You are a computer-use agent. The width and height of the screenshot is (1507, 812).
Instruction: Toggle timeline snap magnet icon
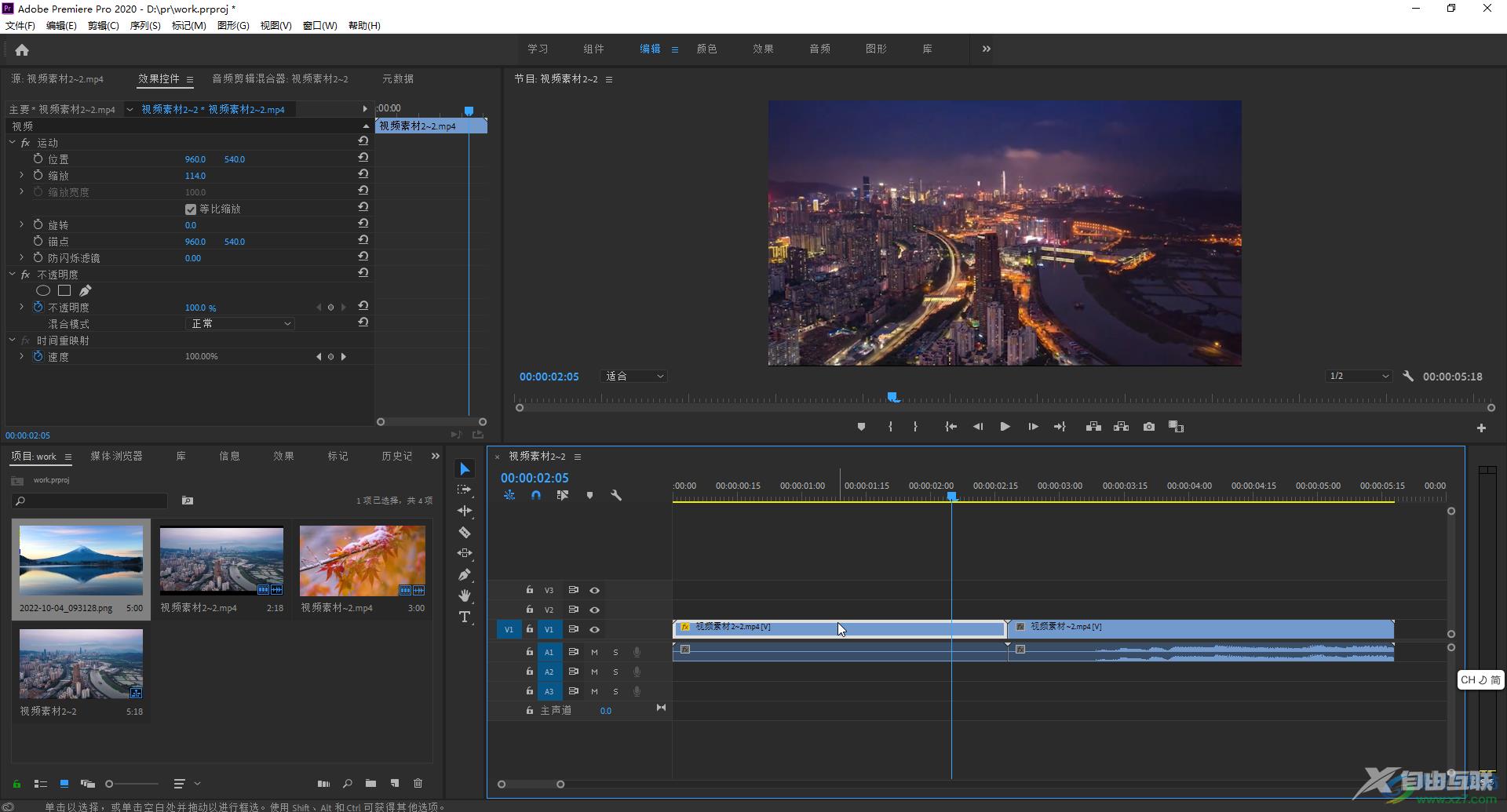pyautogui.click(x=536, y=495)
